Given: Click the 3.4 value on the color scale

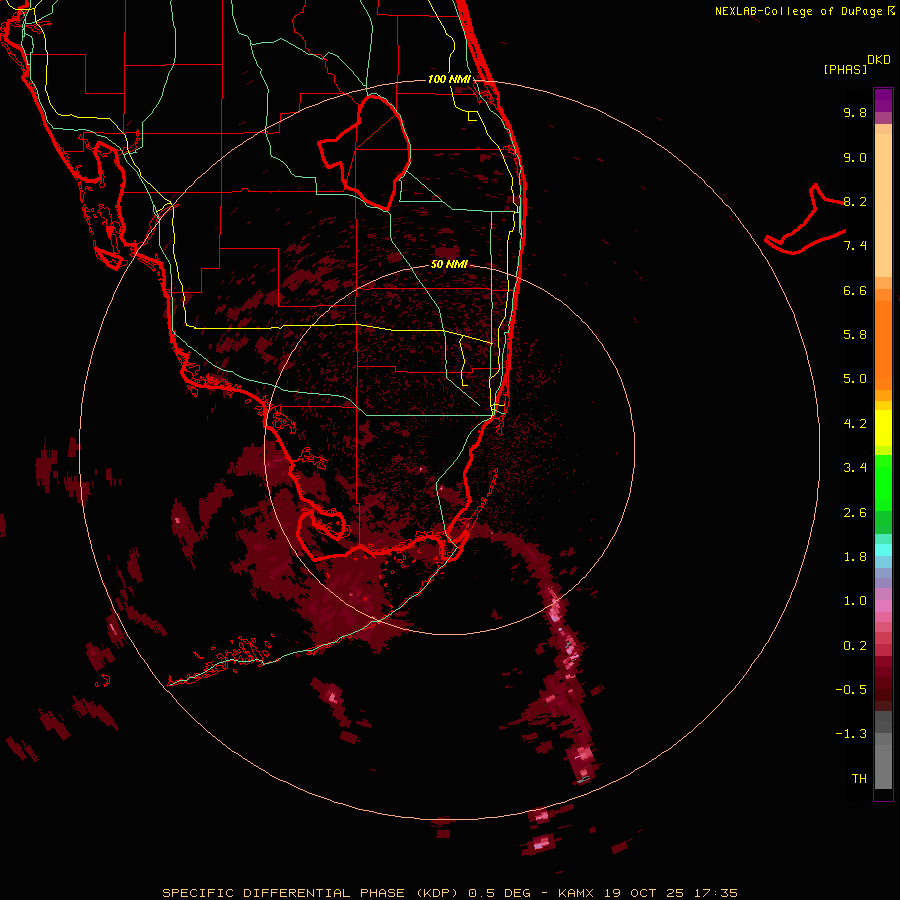Looking at the screenshot, I should click(855, 468).
